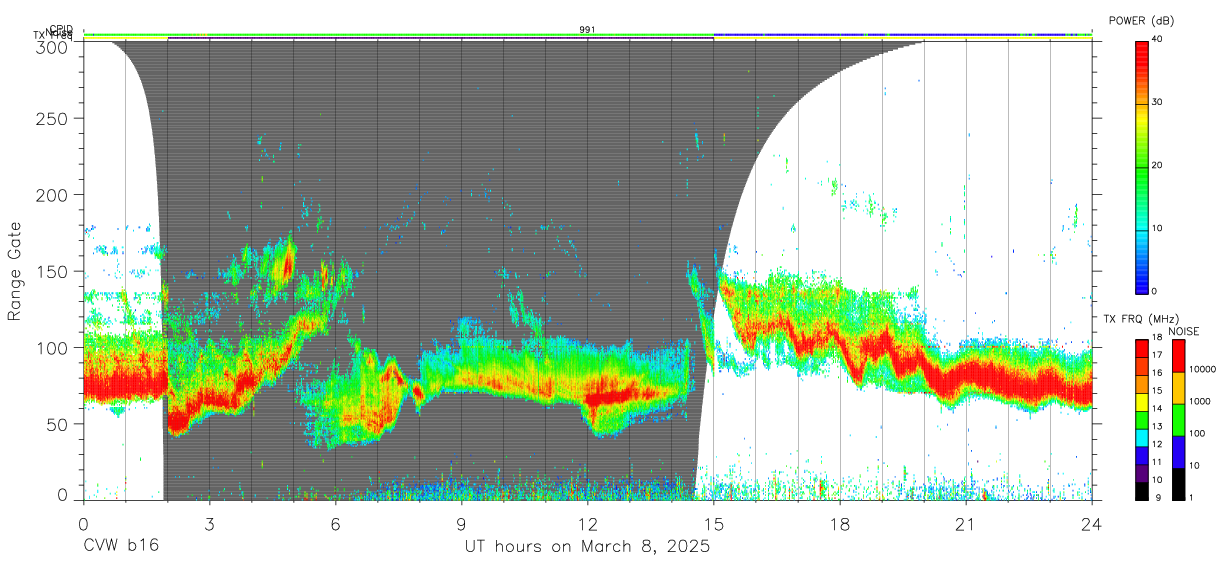Click the 'CVW b16' radar beam label
The width and height of the screenshot is (1228, 567).
click(x=121, y=547)
